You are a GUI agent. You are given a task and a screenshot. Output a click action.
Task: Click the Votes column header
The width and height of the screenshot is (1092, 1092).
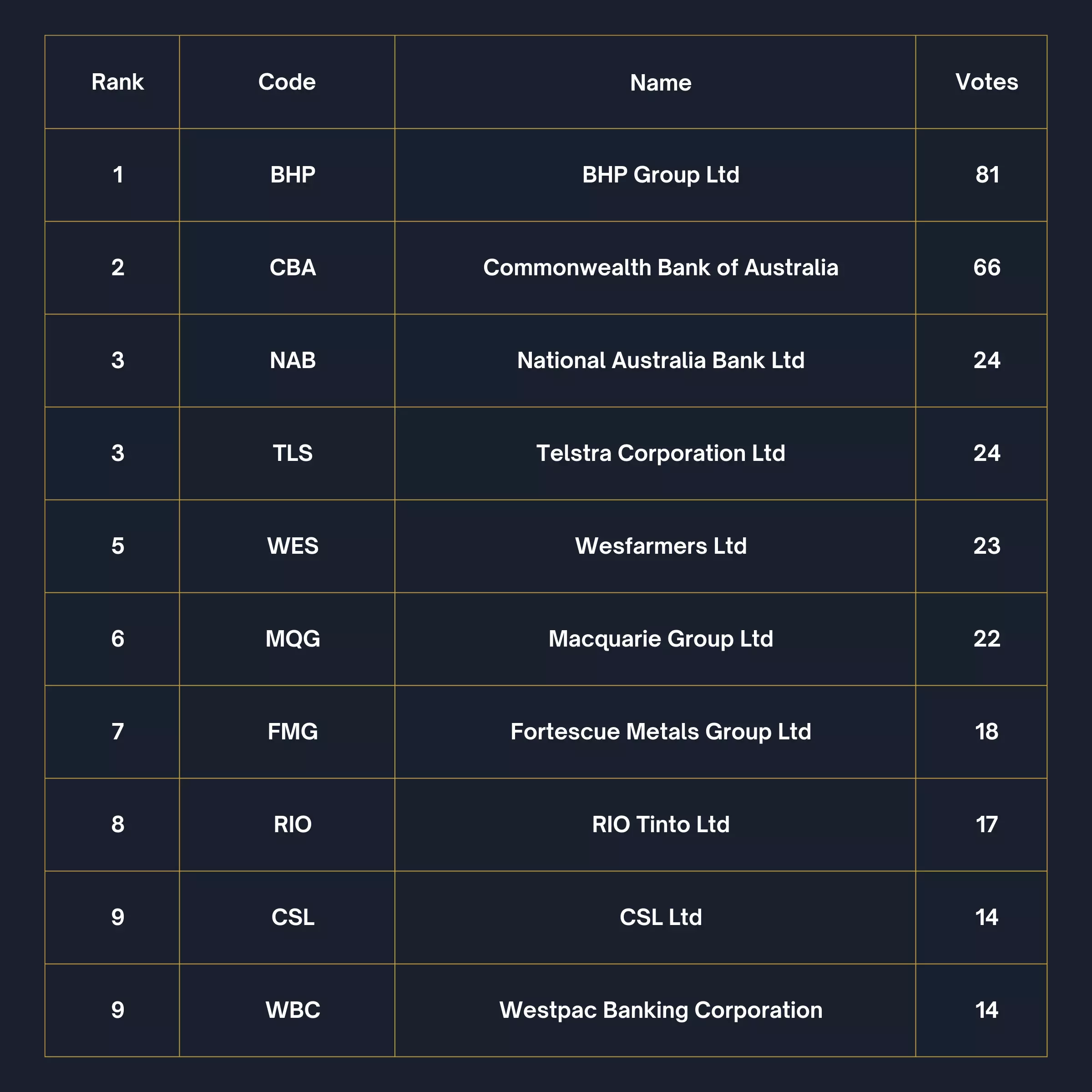[x=986, y=82]
